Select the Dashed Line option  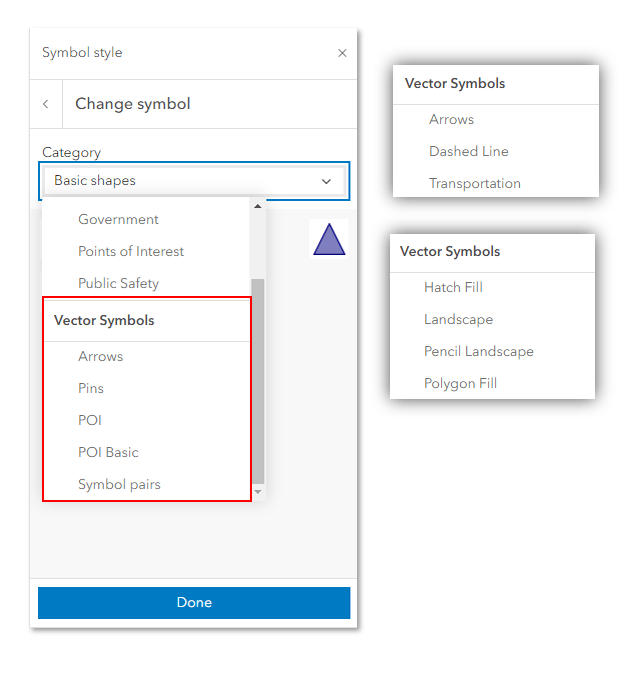468,151
